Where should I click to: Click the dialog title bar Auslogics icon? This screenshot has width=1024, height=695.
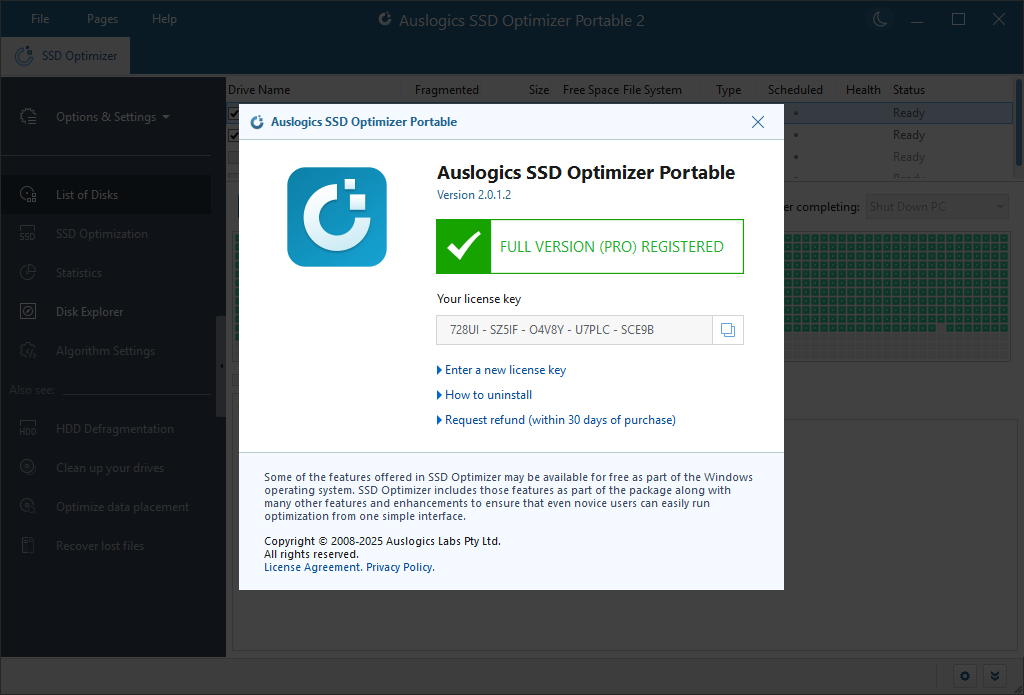(257, 122)
